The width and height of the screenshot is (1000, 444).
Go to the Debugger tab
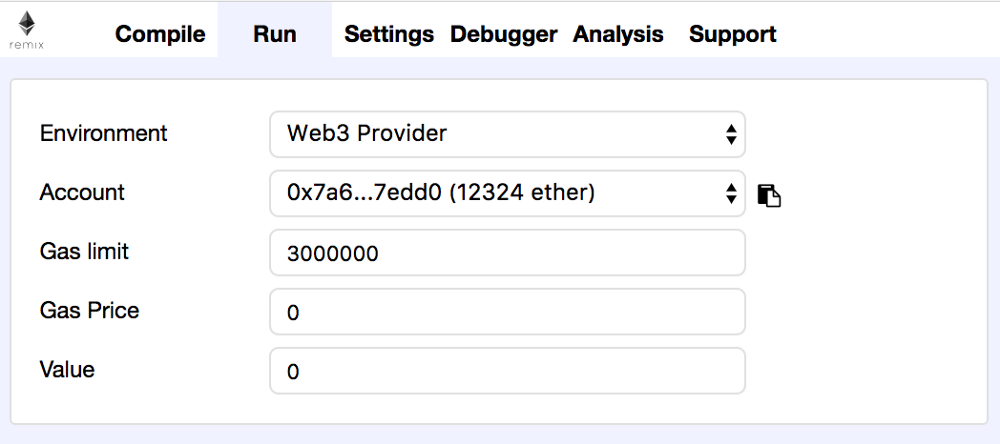pyautogui.click(x=503, y=34)
